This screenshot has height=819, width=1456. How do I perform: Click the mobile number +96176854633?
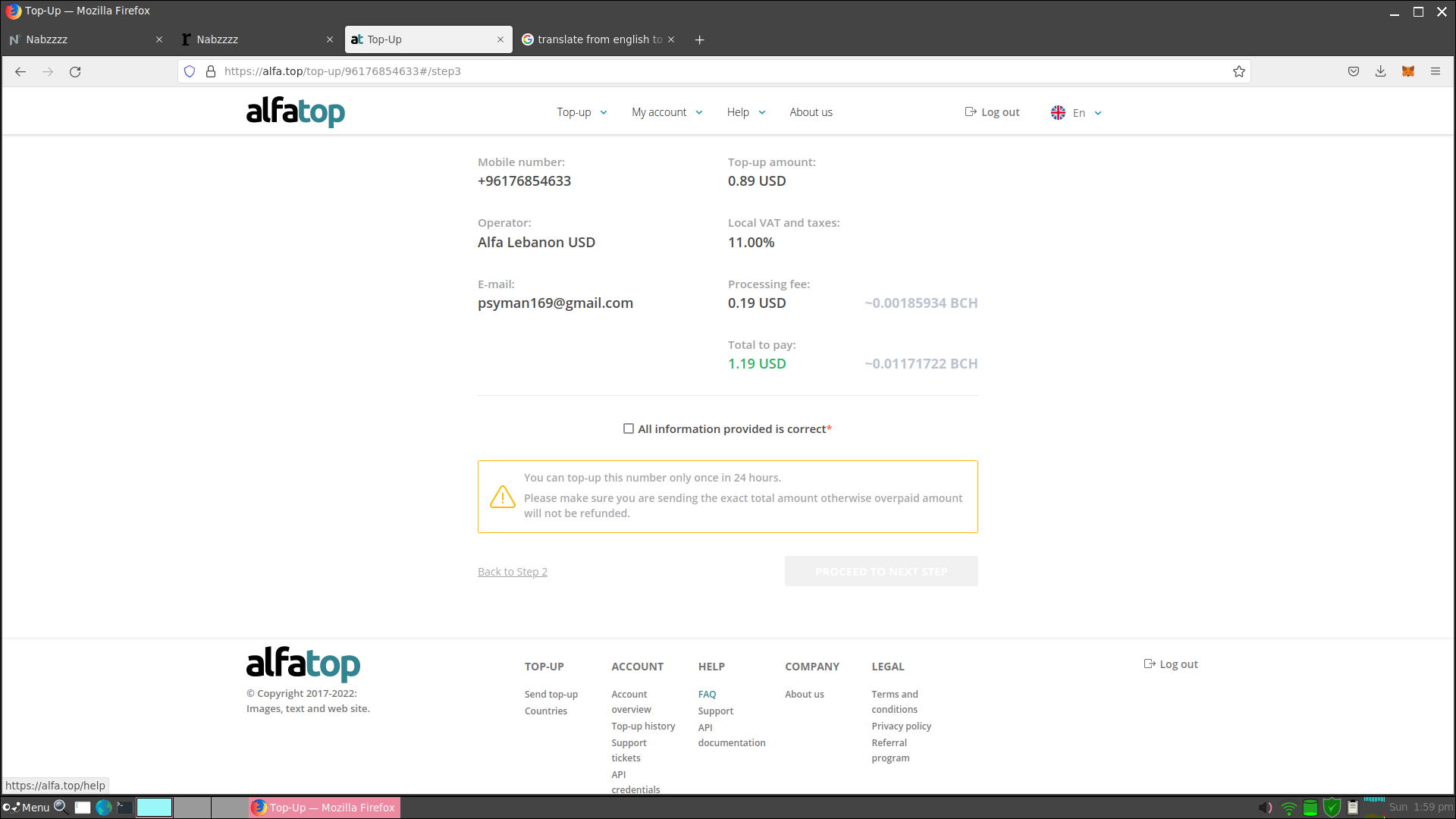(524, 181)
